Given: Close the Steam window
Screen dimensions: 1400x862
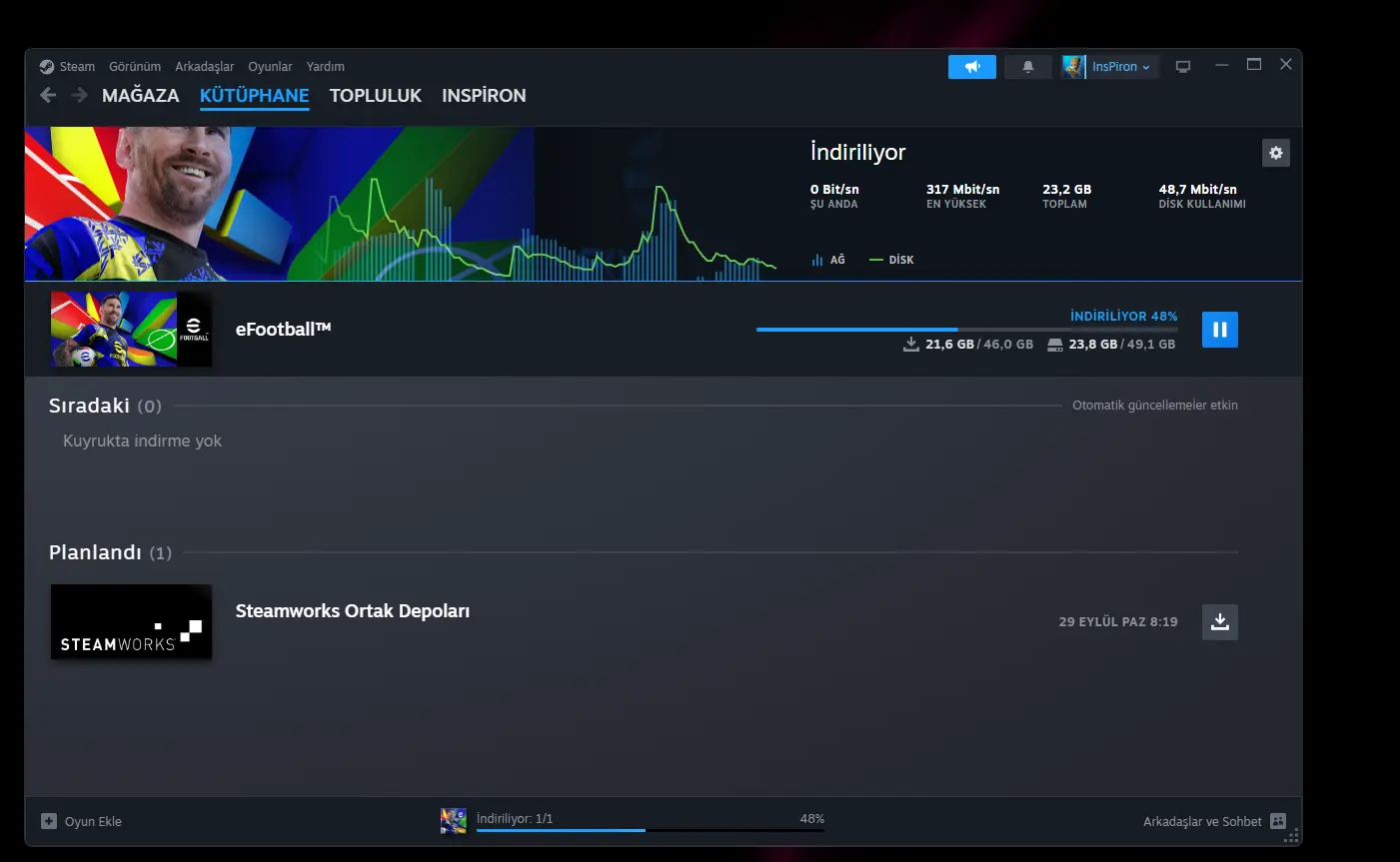Looking at the screenshot, I should [x=1286, y=65].
